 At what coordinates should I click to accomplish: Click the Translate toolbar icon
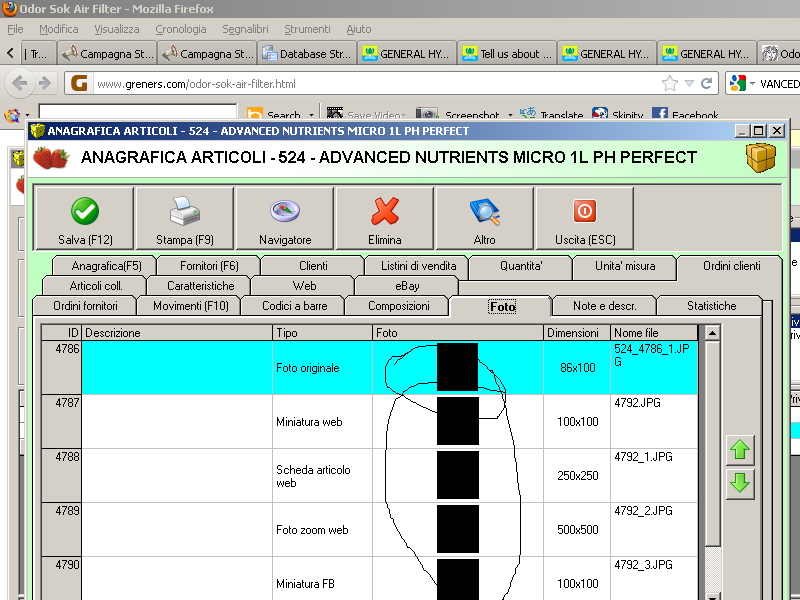[528, 113]
